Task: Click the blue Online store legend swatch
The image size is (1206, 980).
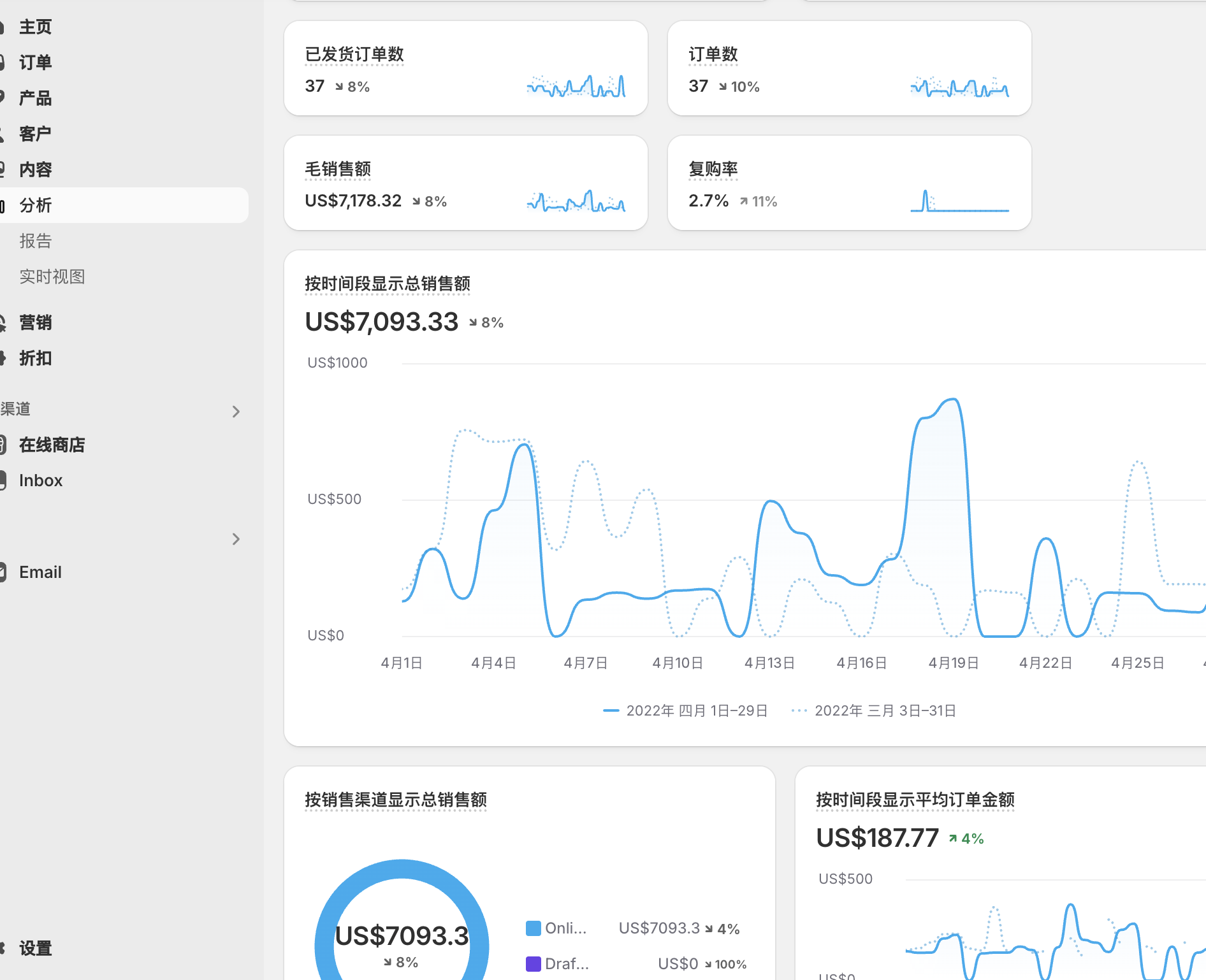Action: (534, 928)
